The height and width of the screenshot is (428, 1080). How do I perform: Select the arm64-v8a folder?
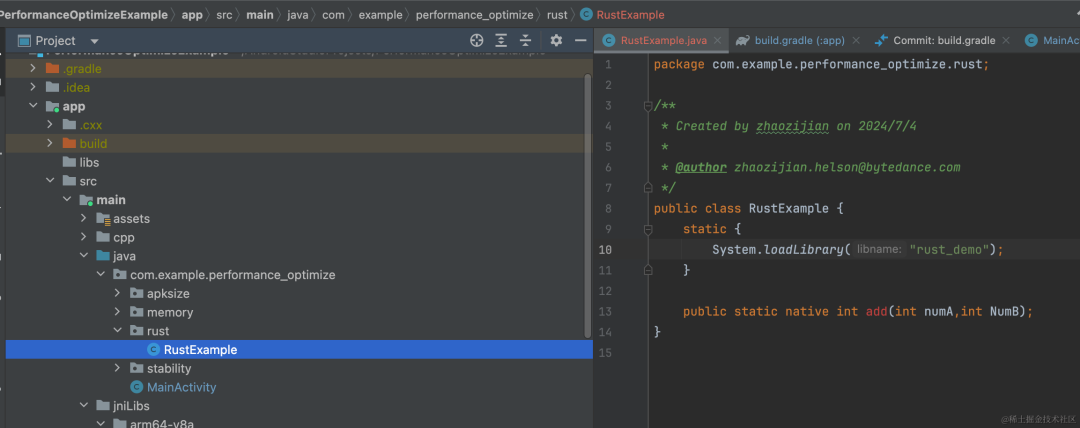point(163,424)
